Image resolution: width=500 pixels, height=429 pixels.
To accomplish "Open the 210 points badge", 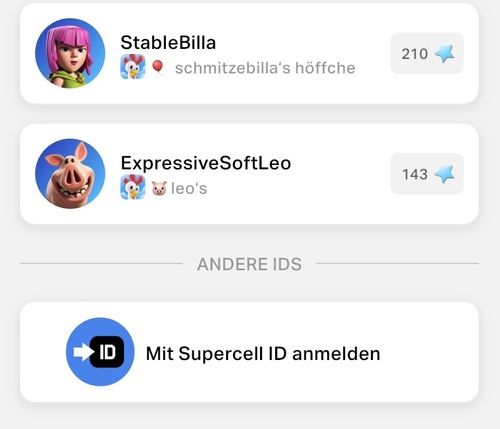I will [427, 53].
